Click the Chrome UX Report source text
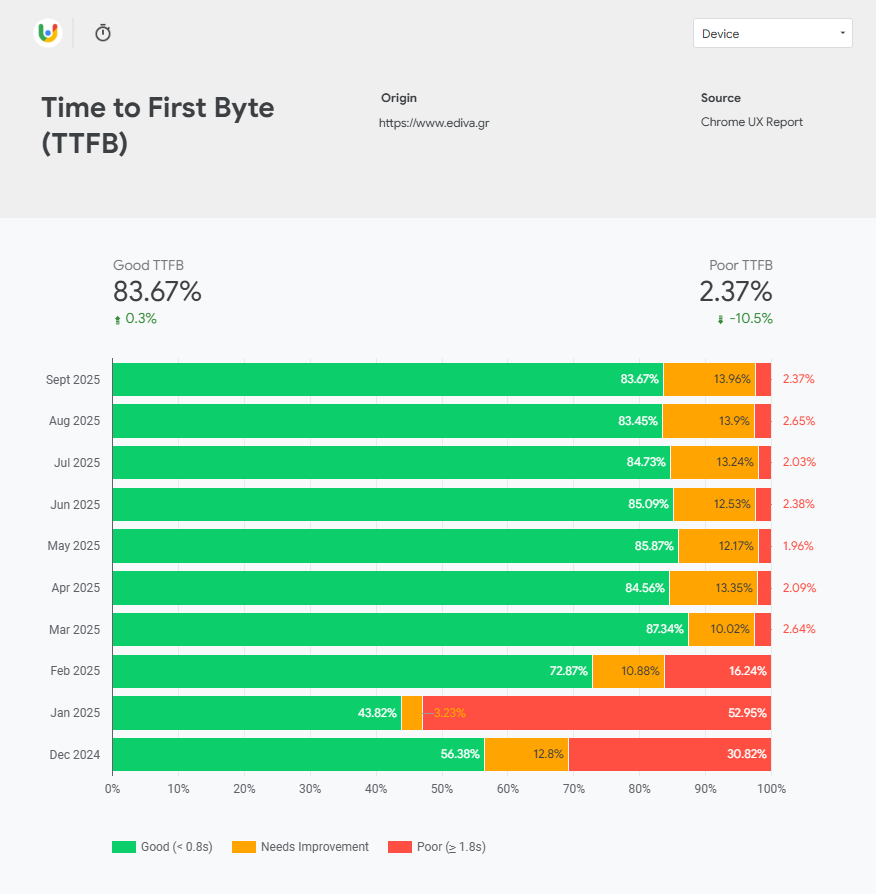The width and height of the screenshot is (876, 894). (751, 122)
